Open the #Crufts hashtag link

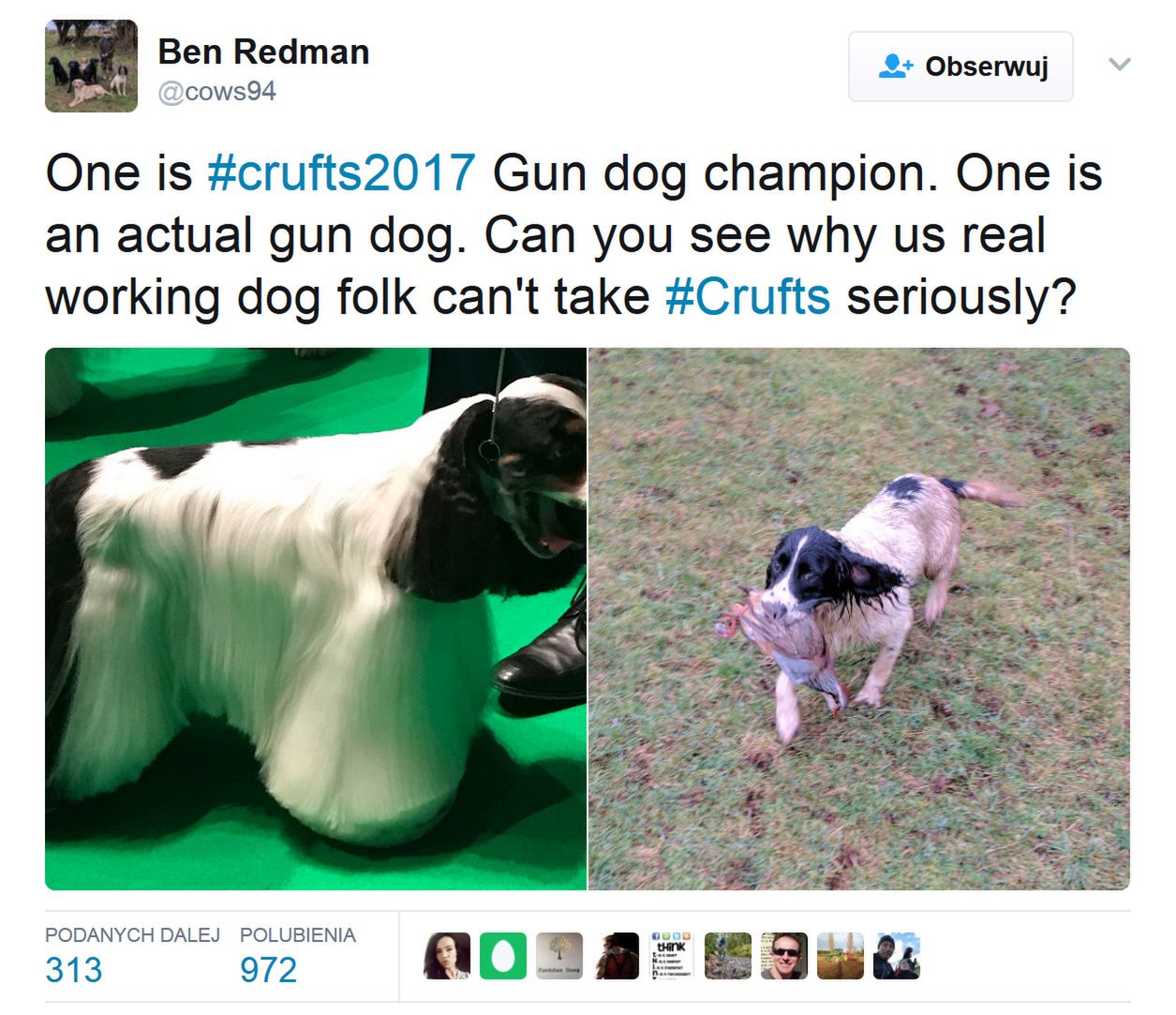point(748,297)
